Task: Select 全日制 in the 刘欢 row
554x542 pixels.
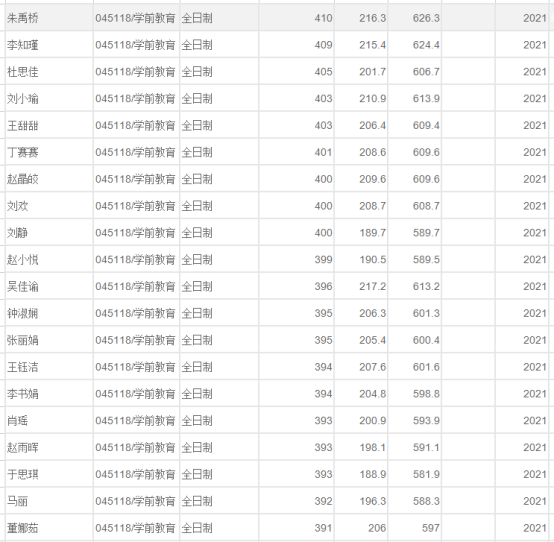Action: pyautogui.click(x=197, y=206)
